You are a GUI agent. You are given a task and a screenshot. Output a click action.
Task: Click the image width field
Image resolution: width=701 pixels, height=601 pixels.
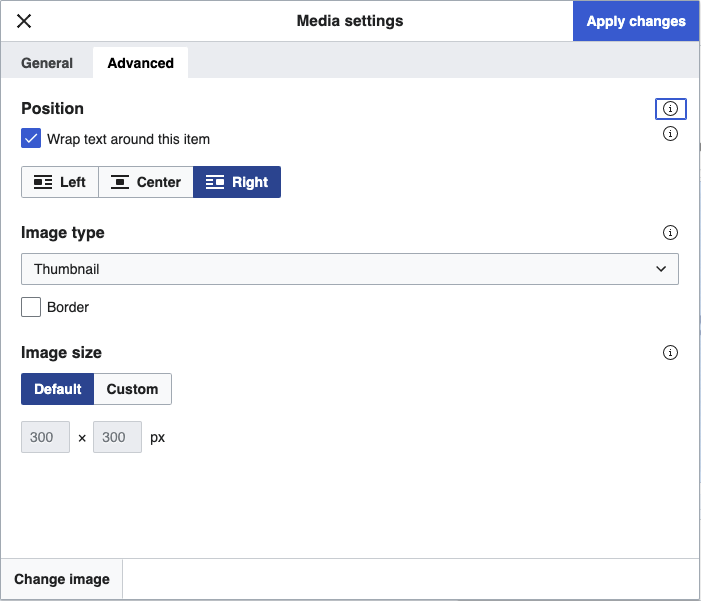pyautogui.click(x=45, y=437)
